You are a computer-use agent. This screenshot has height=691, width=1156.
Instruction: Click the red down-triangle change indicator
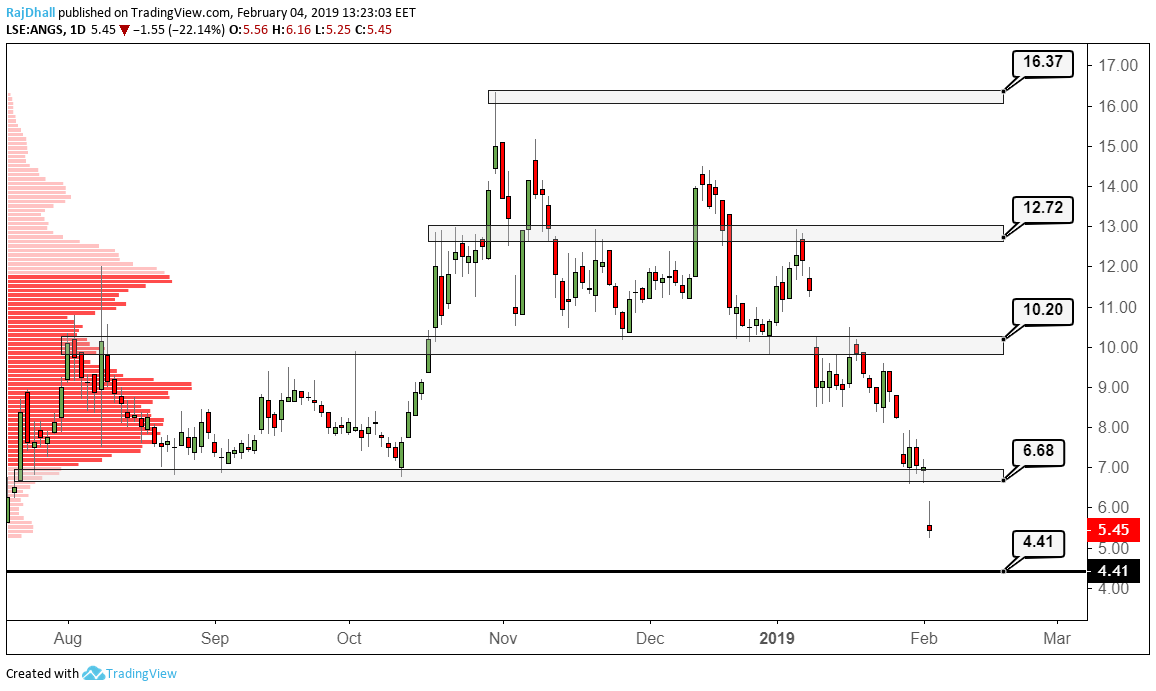(x=125, y=30)
